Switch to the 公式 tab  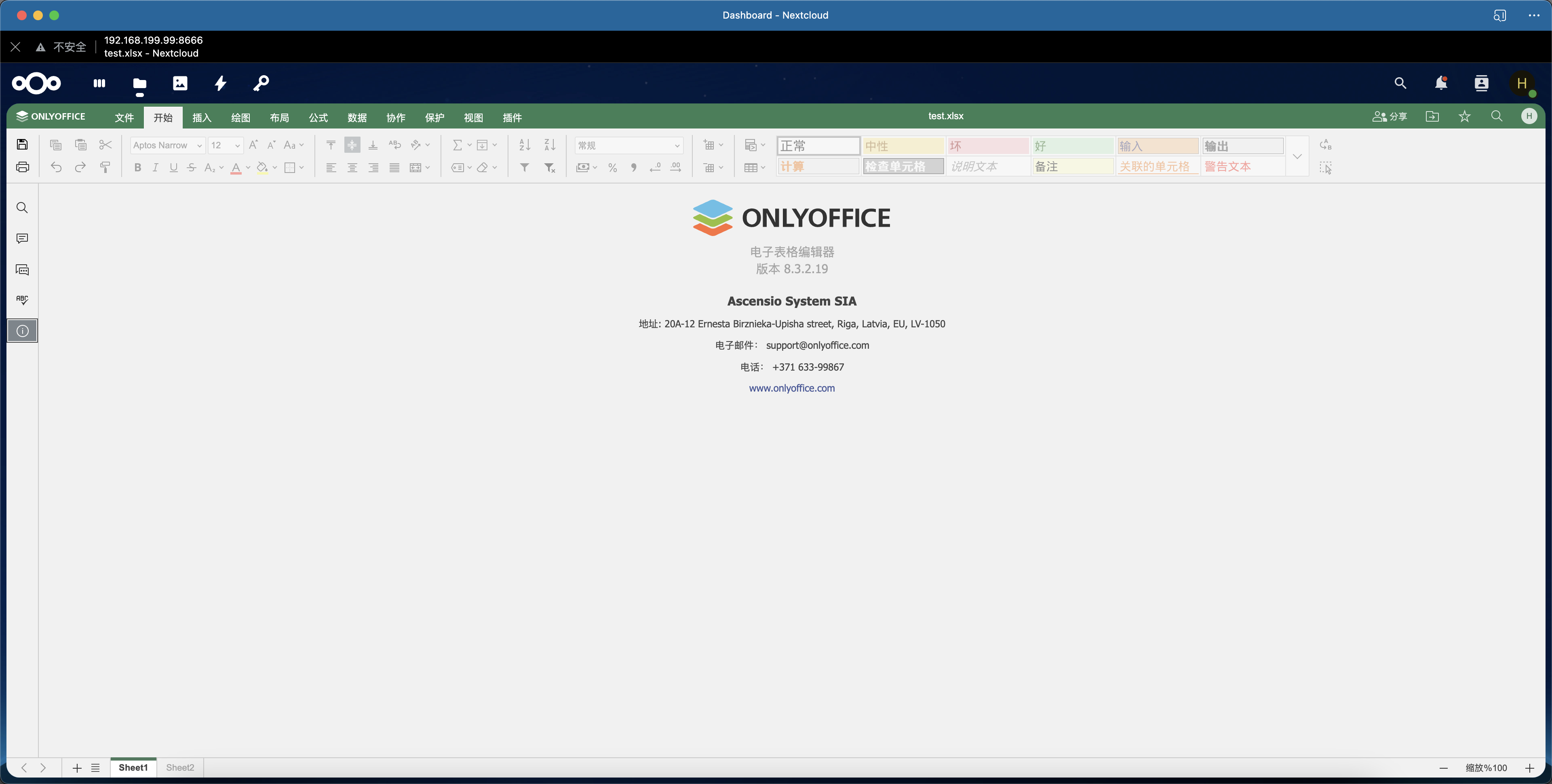click(x=318, y=118)
